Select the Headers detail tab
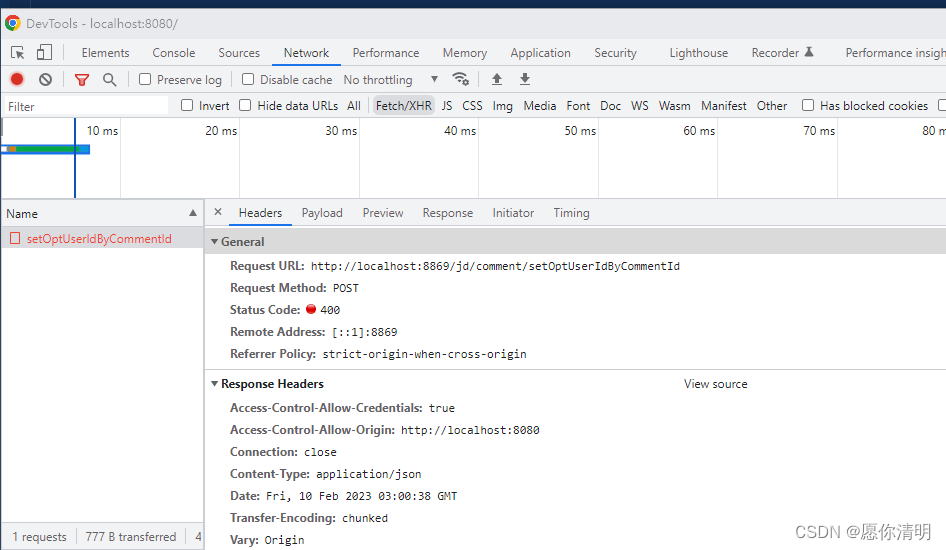The width and height of the screenshot is (946, 550). pyautogui.click(x=260, y=213)
